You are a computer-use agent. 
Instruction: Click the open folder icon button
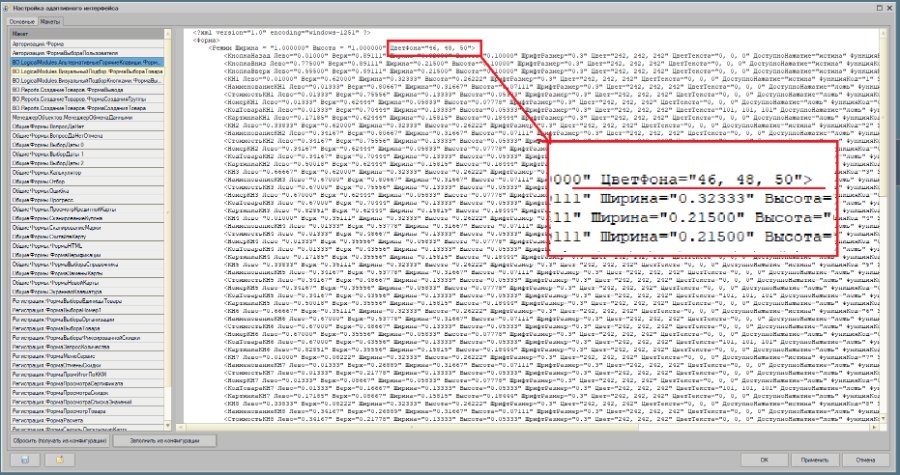[x=60, y=460]
